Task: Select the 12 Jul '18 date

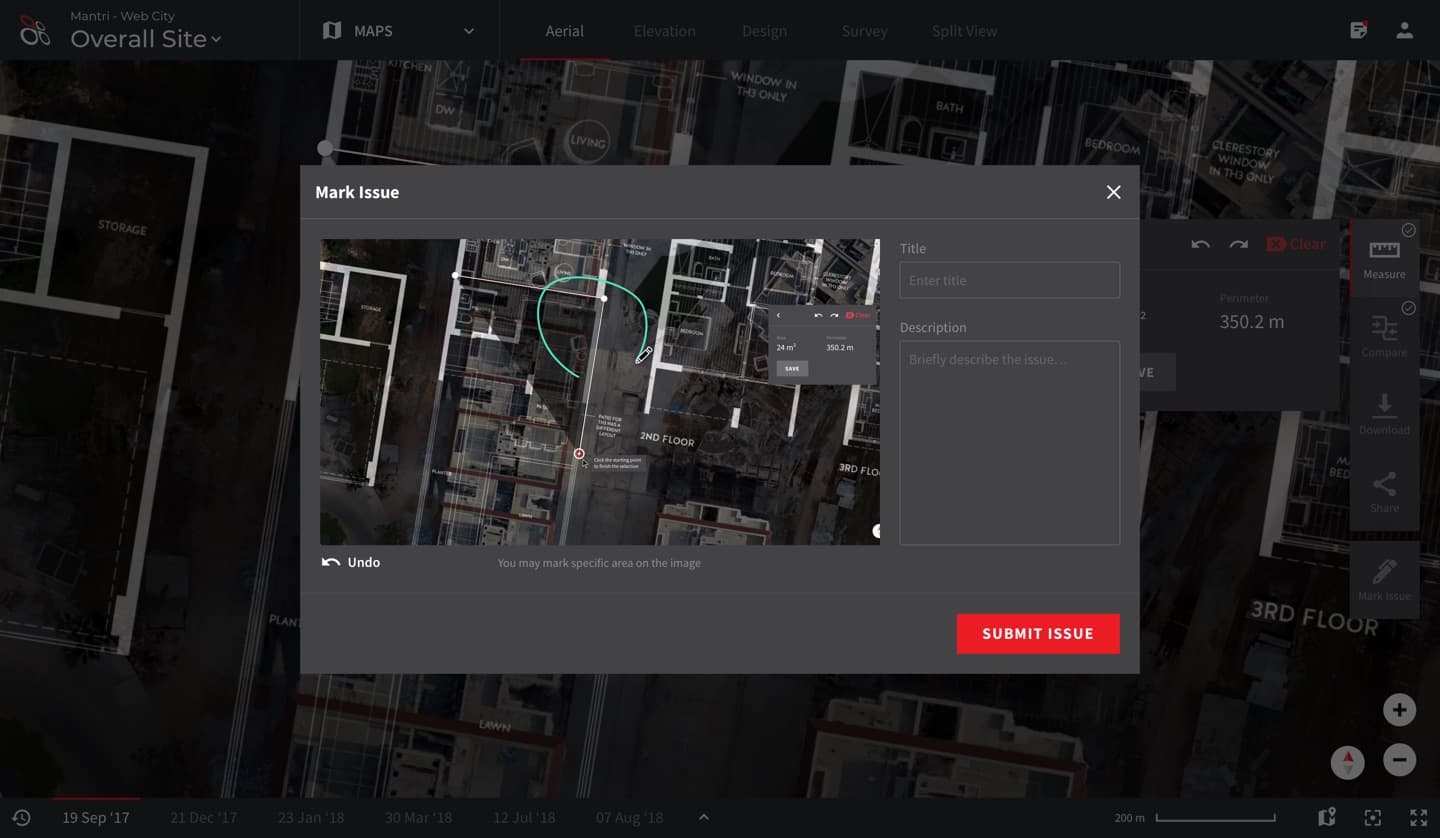Action: point(524,817)
